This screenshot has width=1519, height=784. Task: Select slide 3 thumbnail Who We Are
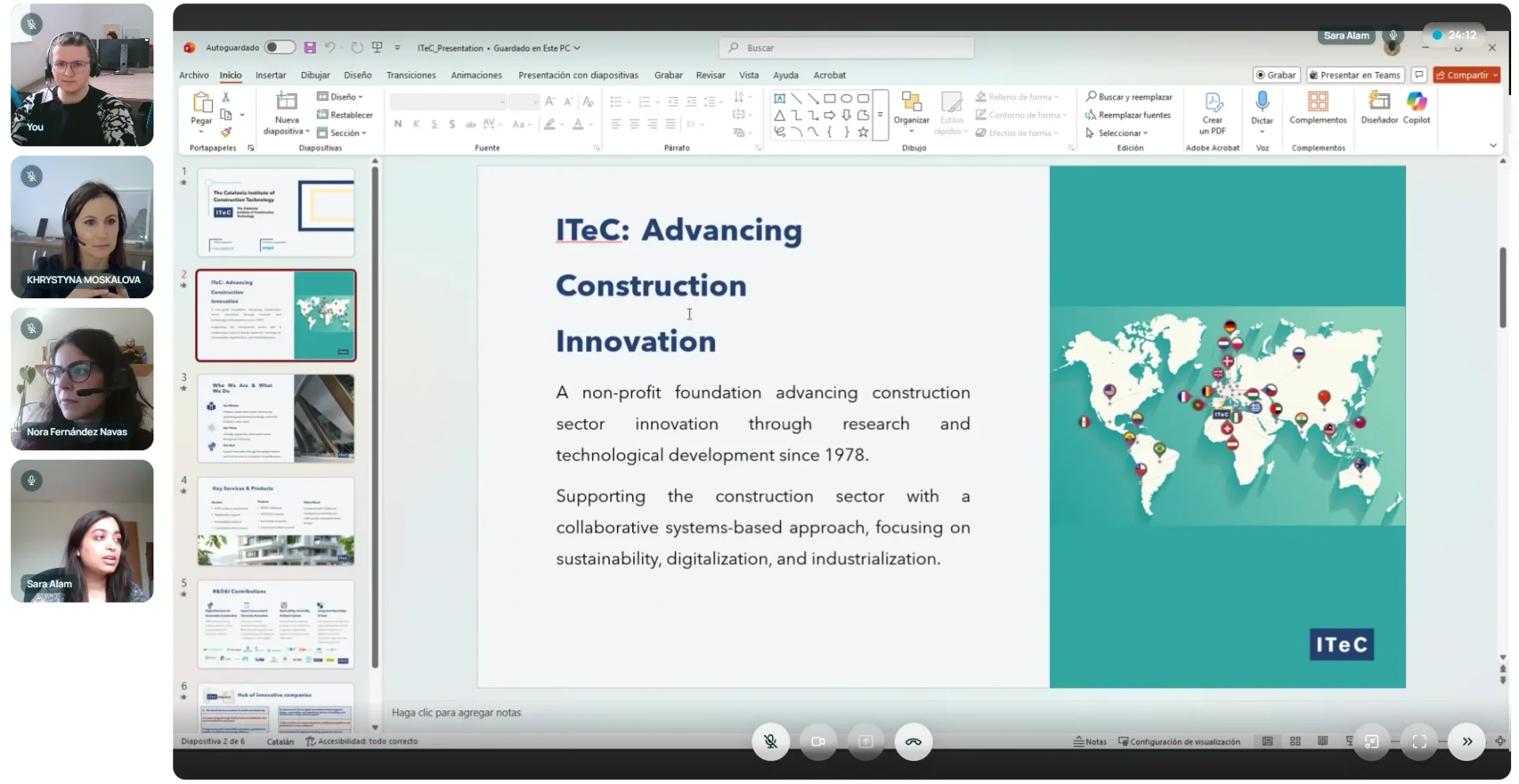[x=275, y=418]
